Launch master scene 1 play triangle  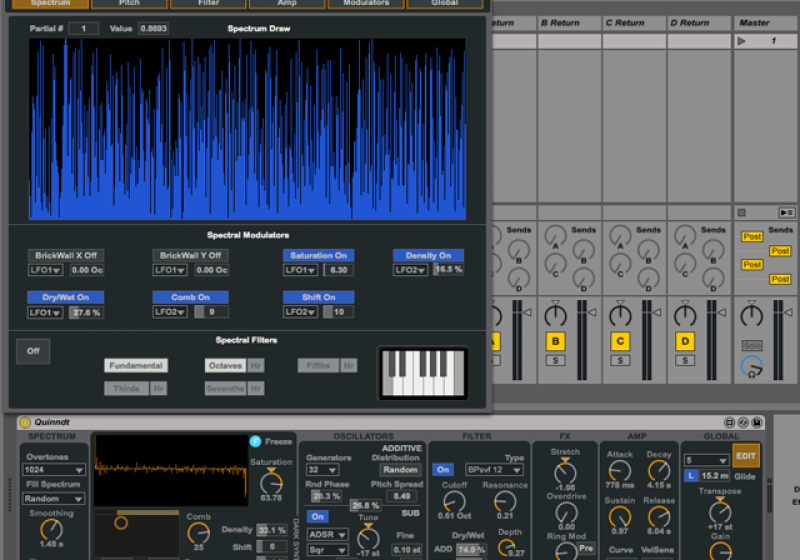(741, 41)
